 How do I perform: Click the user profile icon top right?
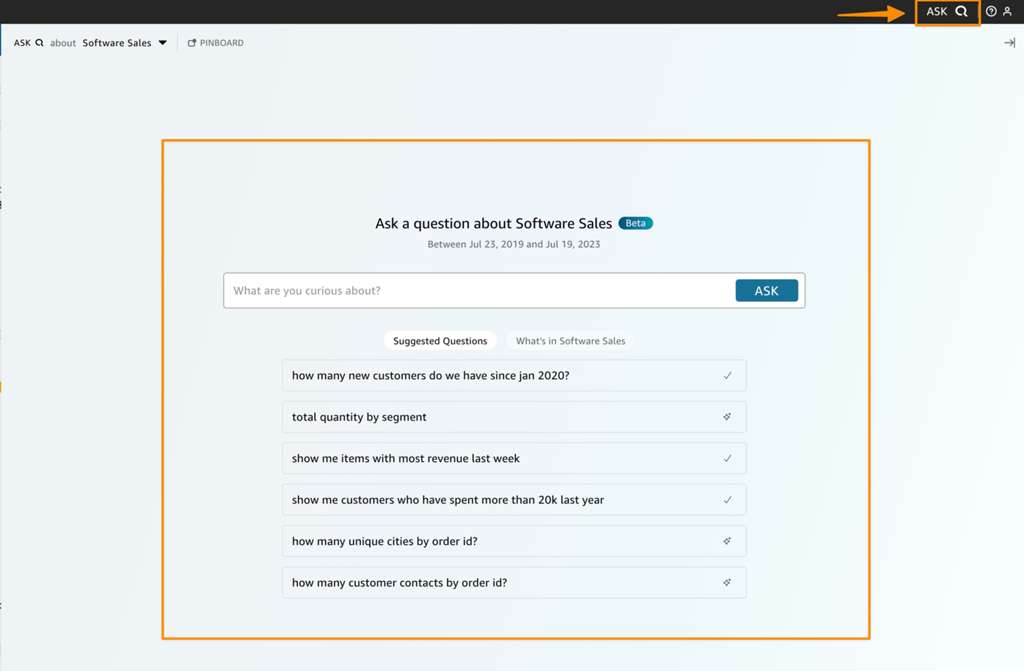(1009, 11)
